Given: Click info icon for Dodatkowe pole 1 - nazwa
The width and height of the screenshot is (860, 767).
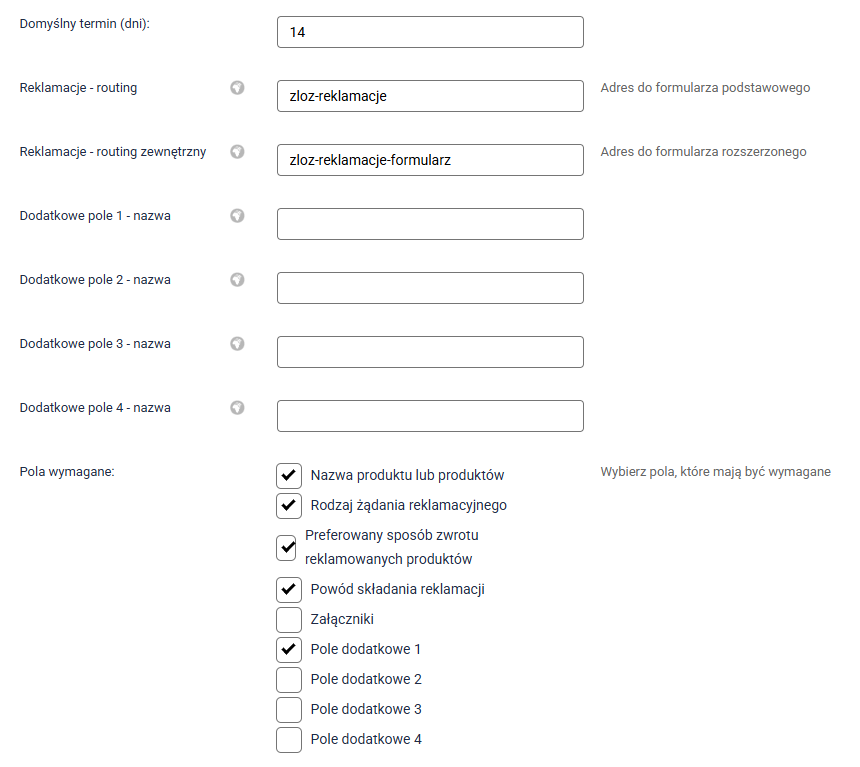Looking at the screenshot, I should pos(237,216).
